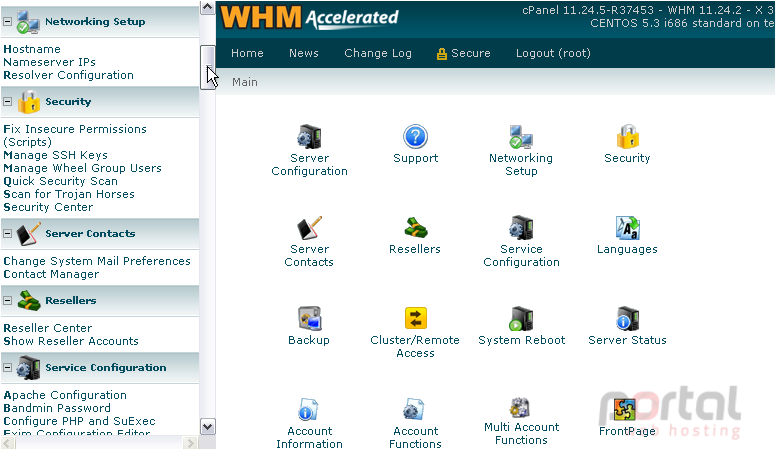Click the Security padlock icon in sidebar header
Image resolution: width=776 pixels, height=450 pixels.
pyautogui.click(x=29, y=102)
